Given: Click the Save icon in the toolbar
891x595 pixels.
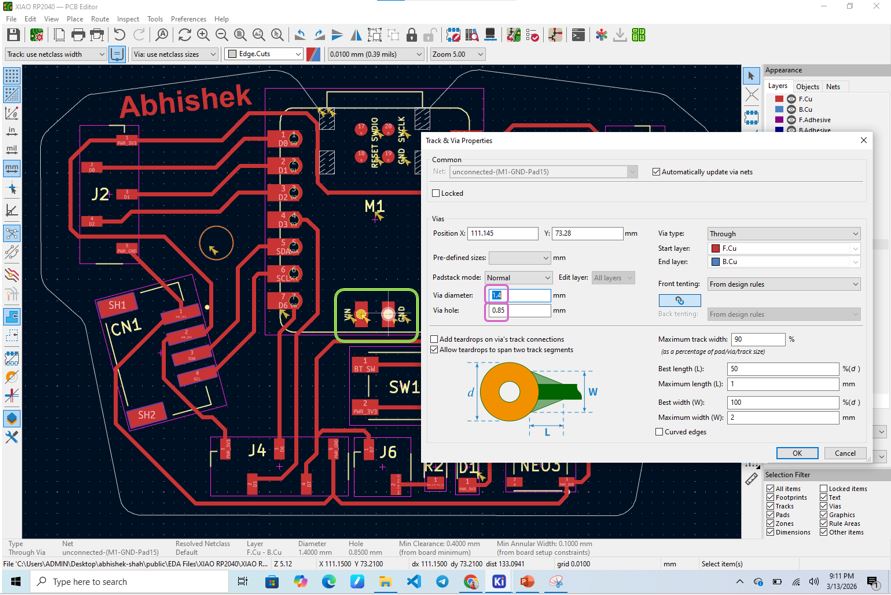Looking at the screenshot, I should pyautogui.click(x=13, y=35).
